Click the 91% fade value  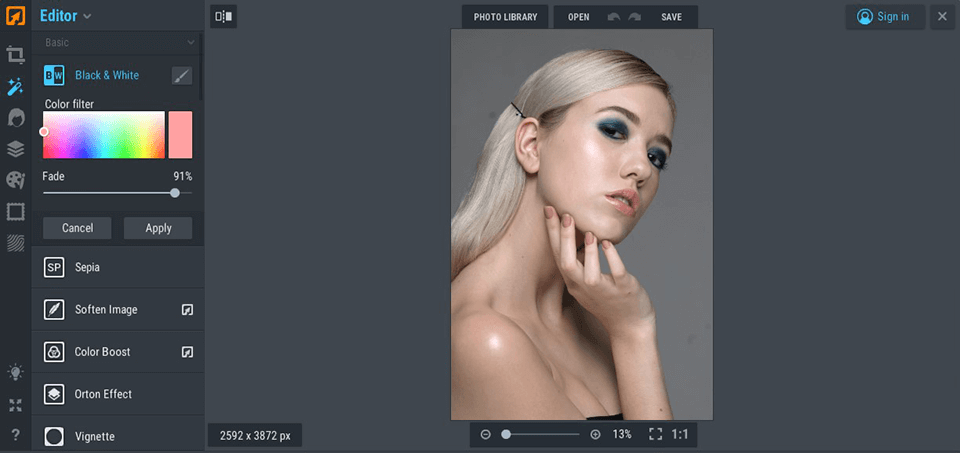[x=182, y=176]
